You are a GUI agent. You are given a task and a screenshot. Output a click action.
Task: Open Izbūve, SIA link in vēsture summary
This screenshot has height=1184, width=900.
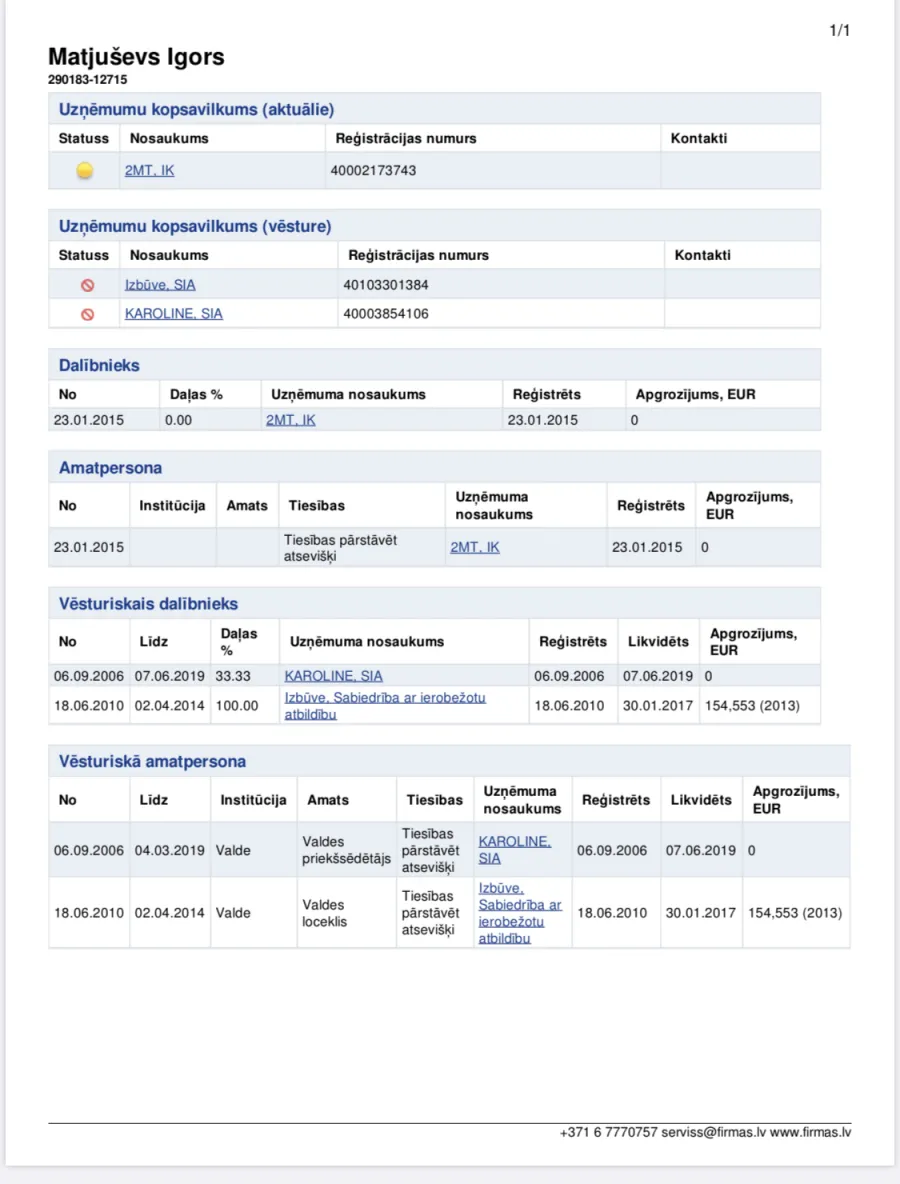click(x=160, y=285)
